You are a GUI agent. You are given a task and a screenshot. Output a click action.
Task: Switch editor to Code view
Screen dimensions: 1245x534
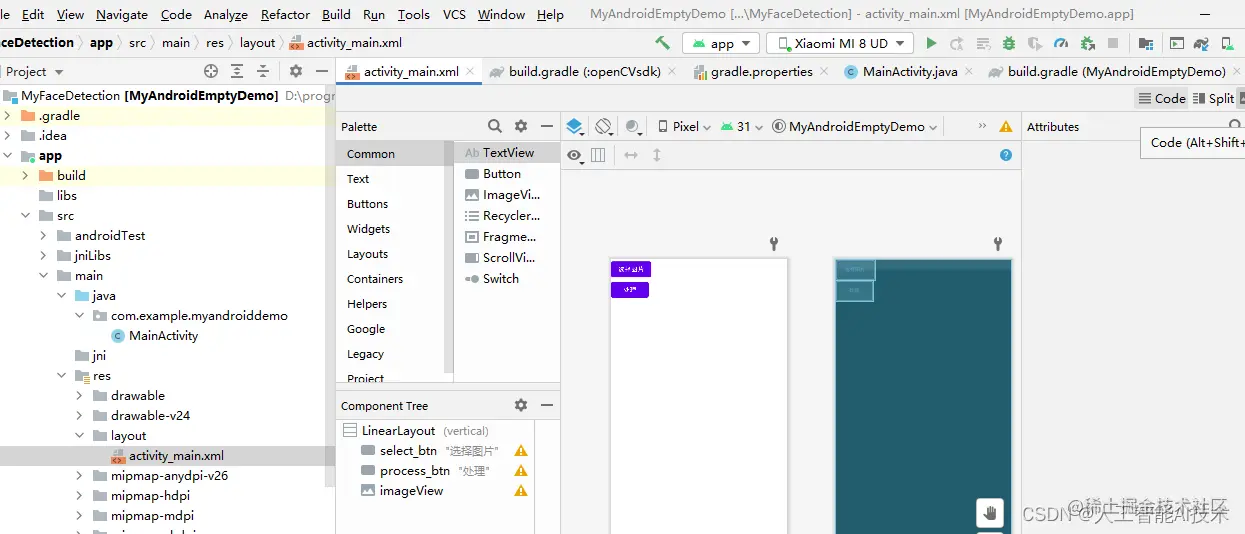point(1161,98)
